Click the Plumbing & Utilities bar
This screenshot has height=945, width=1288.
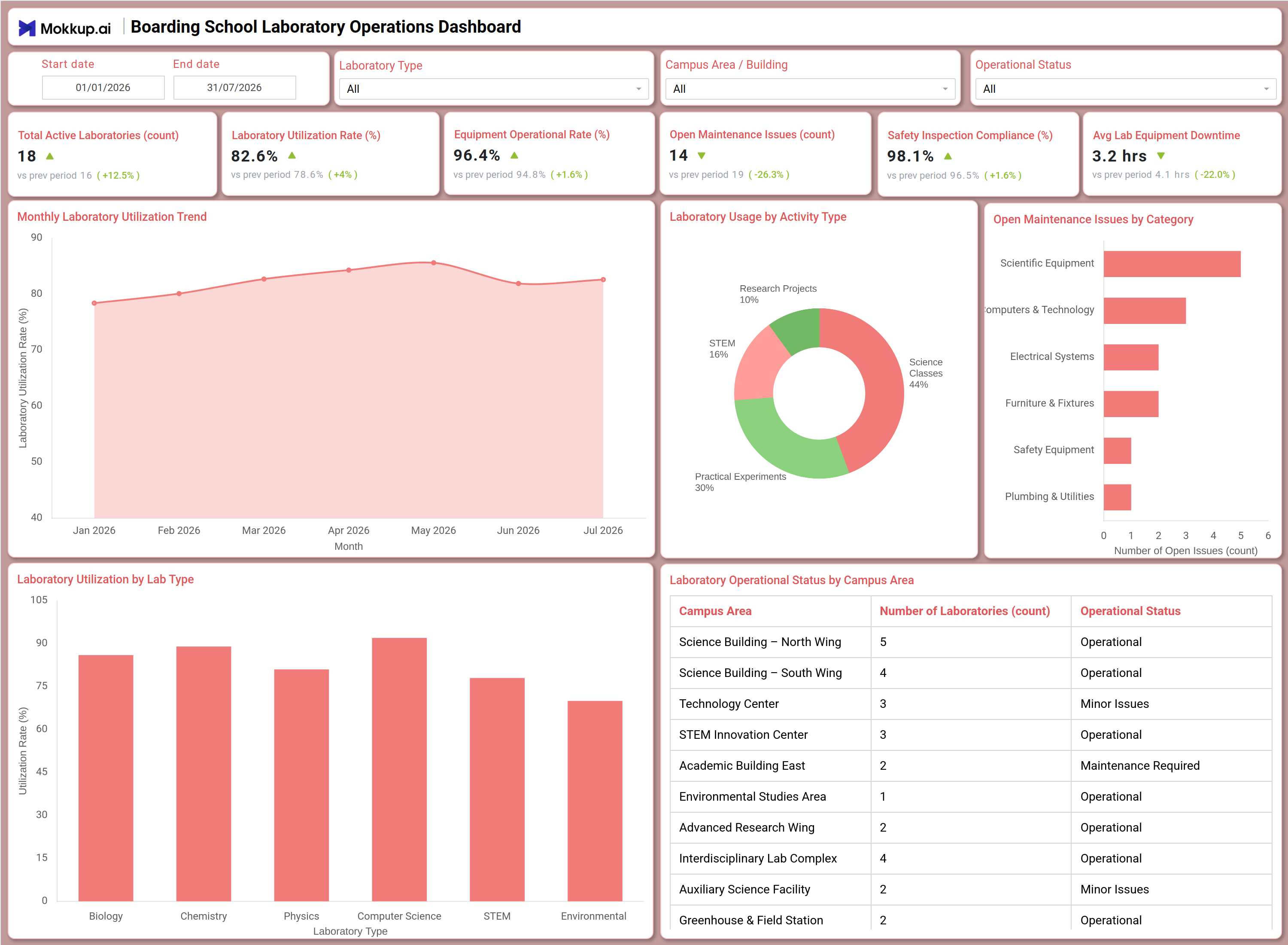coord(1117,497)
